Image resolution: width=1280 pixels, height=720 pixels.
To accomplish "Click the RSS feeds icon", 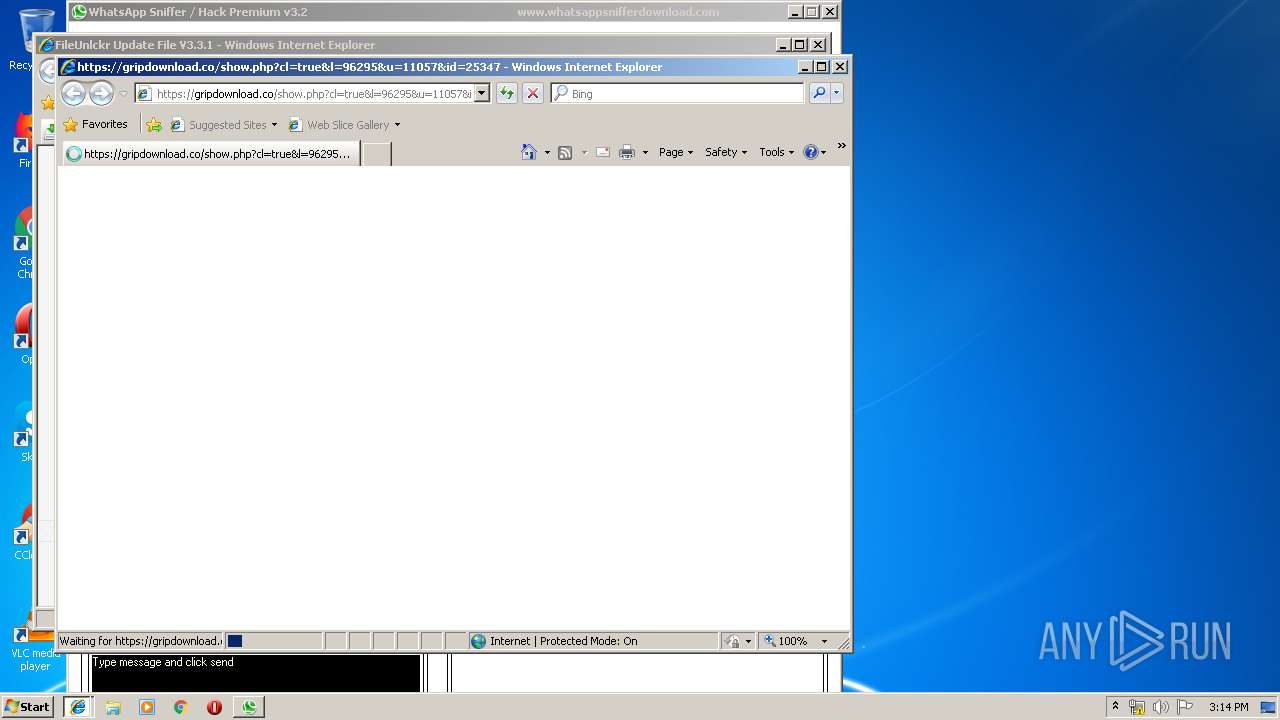I will click(x=565, y=152).
